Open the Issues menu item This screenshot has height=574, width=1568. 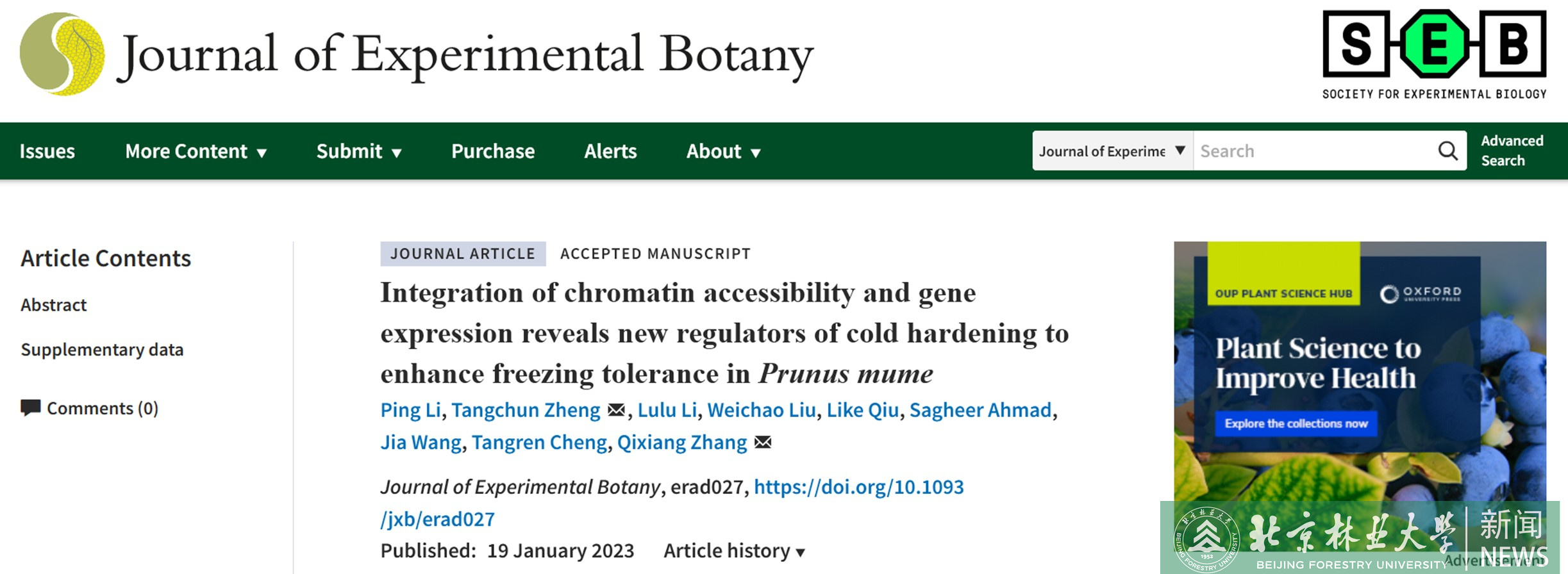(x=47, y=152)
